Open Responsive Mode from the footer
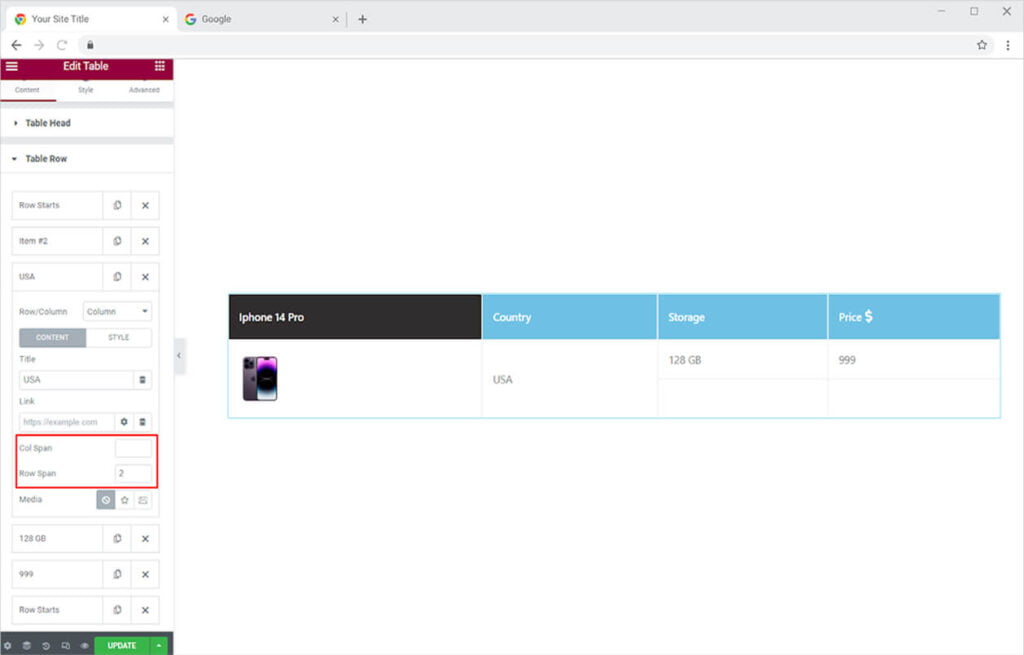The image size is (1024, 655). 65,646
